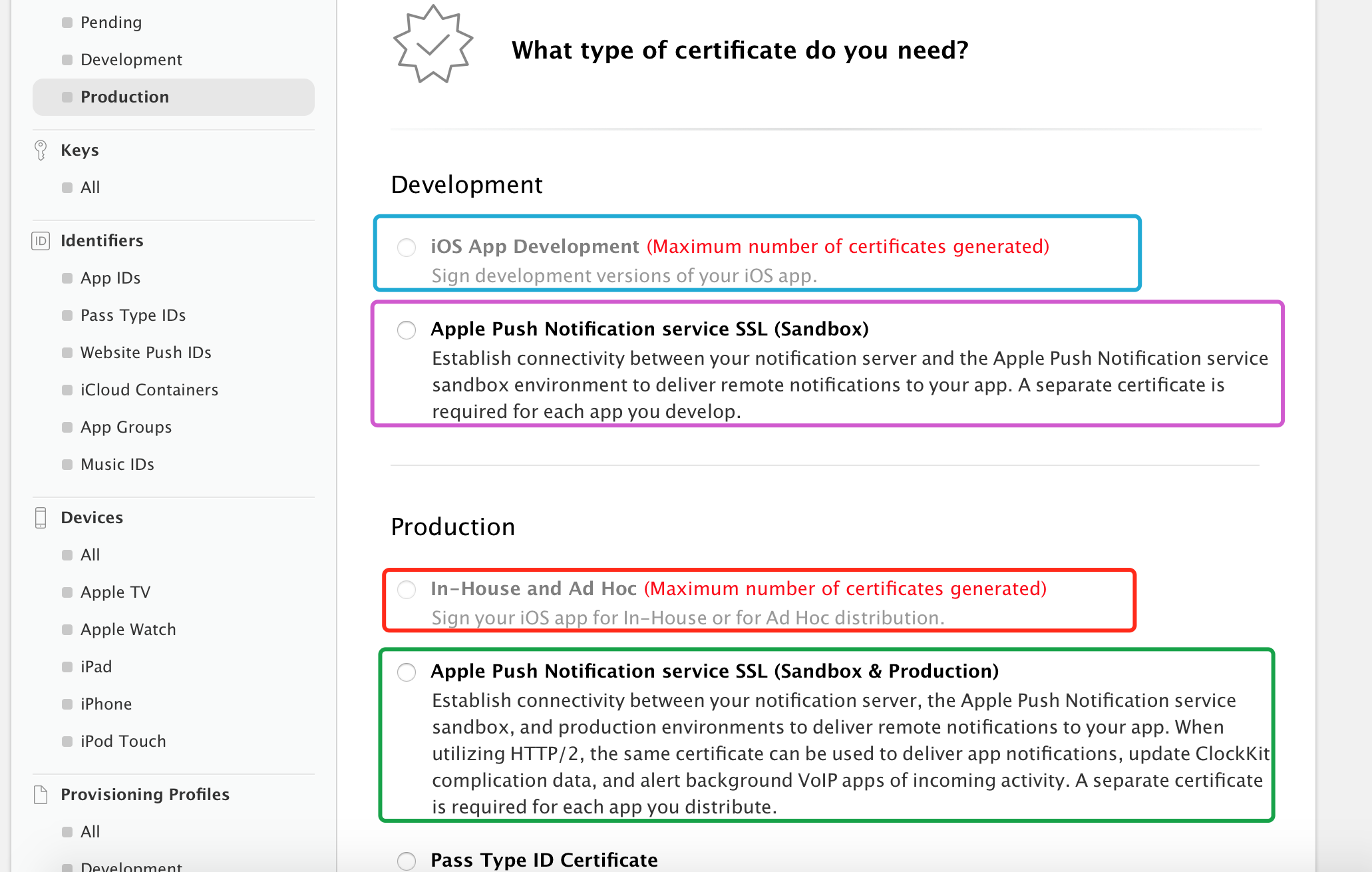The image size is (1372, 872).
Task: Click the Keys section key icon
Action: [x=41, y=150]
